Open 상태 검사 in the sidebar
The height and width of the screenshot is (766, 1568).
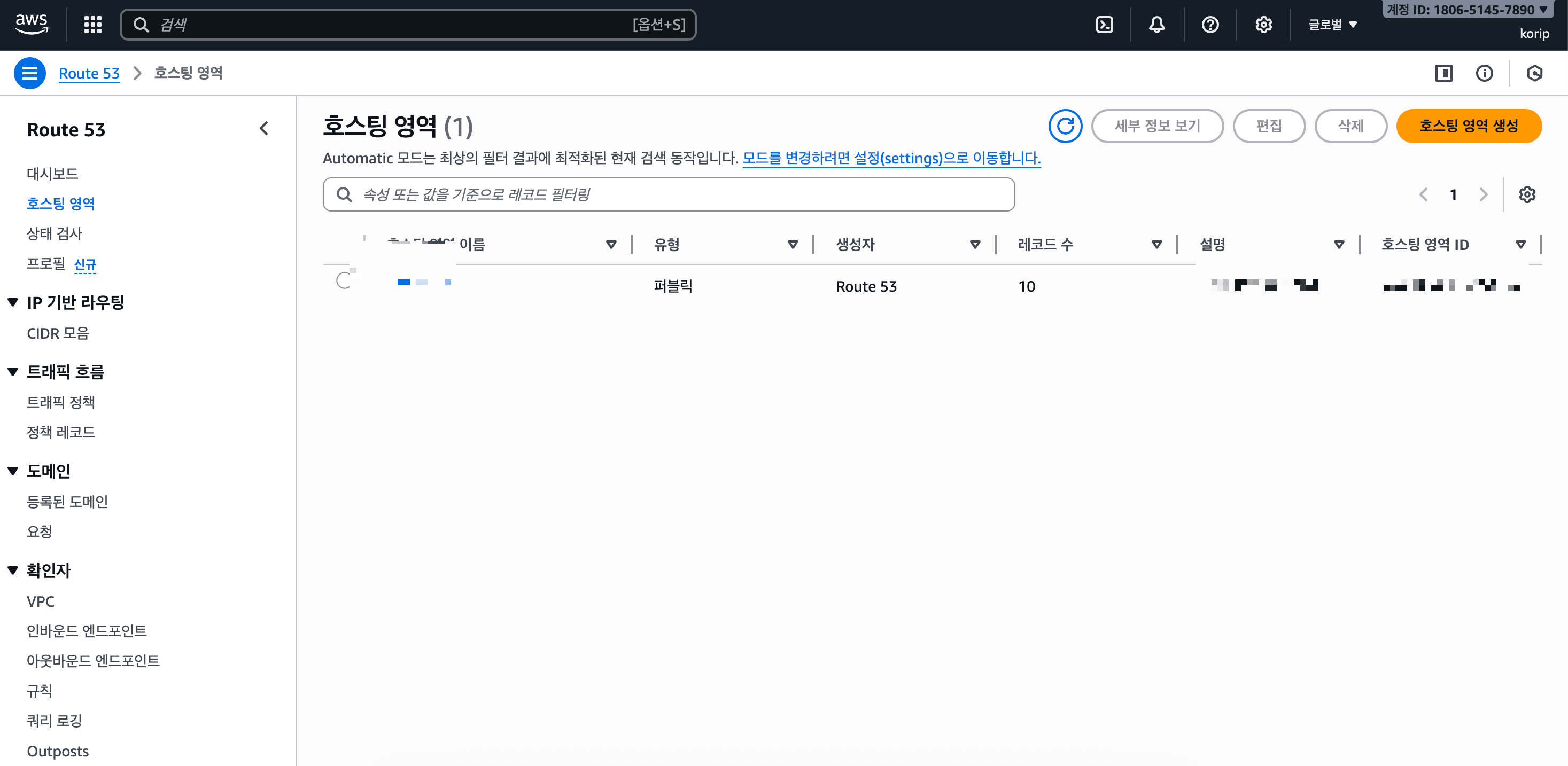54,233
